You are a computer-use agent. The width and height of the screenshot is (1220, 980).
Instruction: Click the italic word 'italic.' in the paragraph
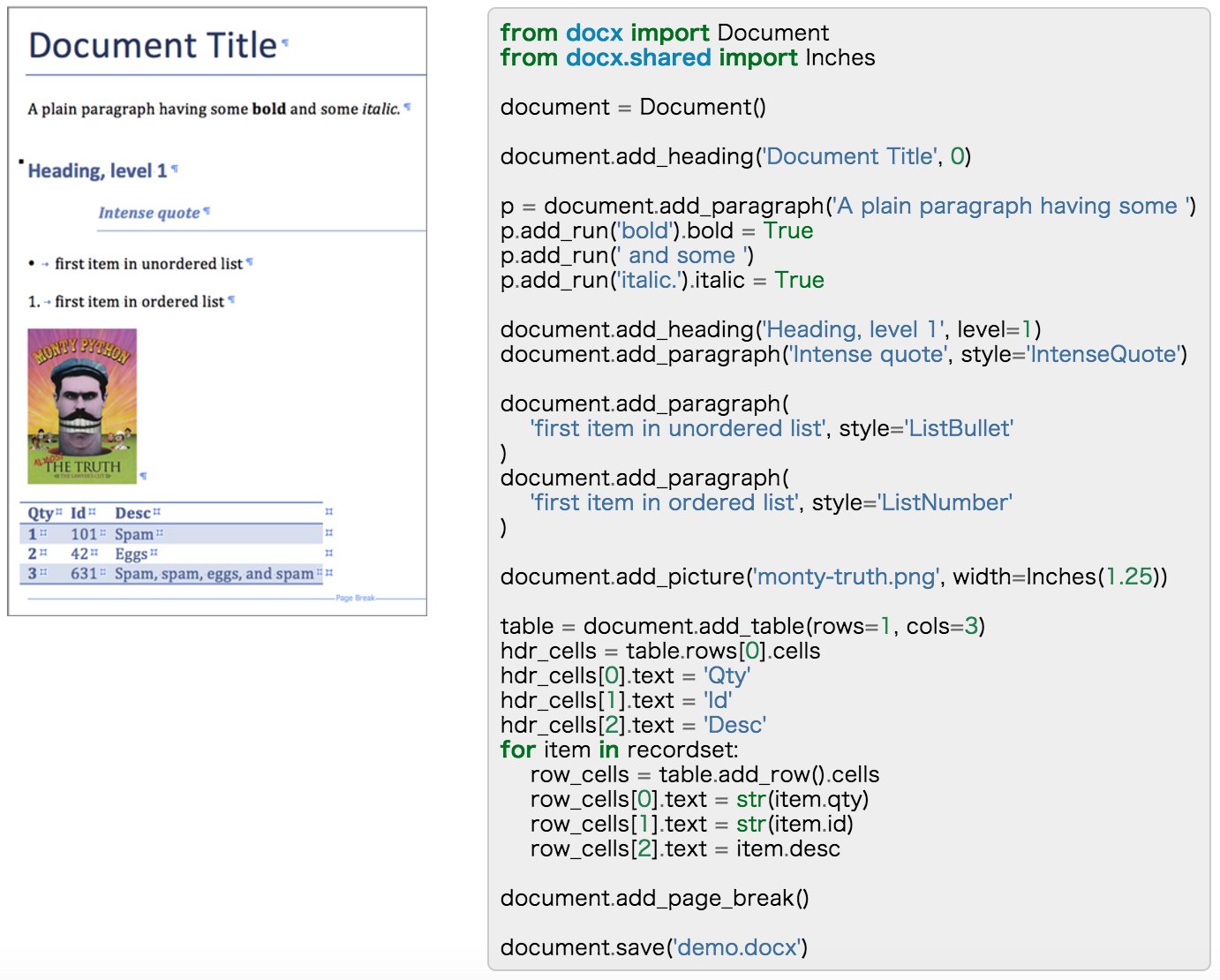pos(380,109)
